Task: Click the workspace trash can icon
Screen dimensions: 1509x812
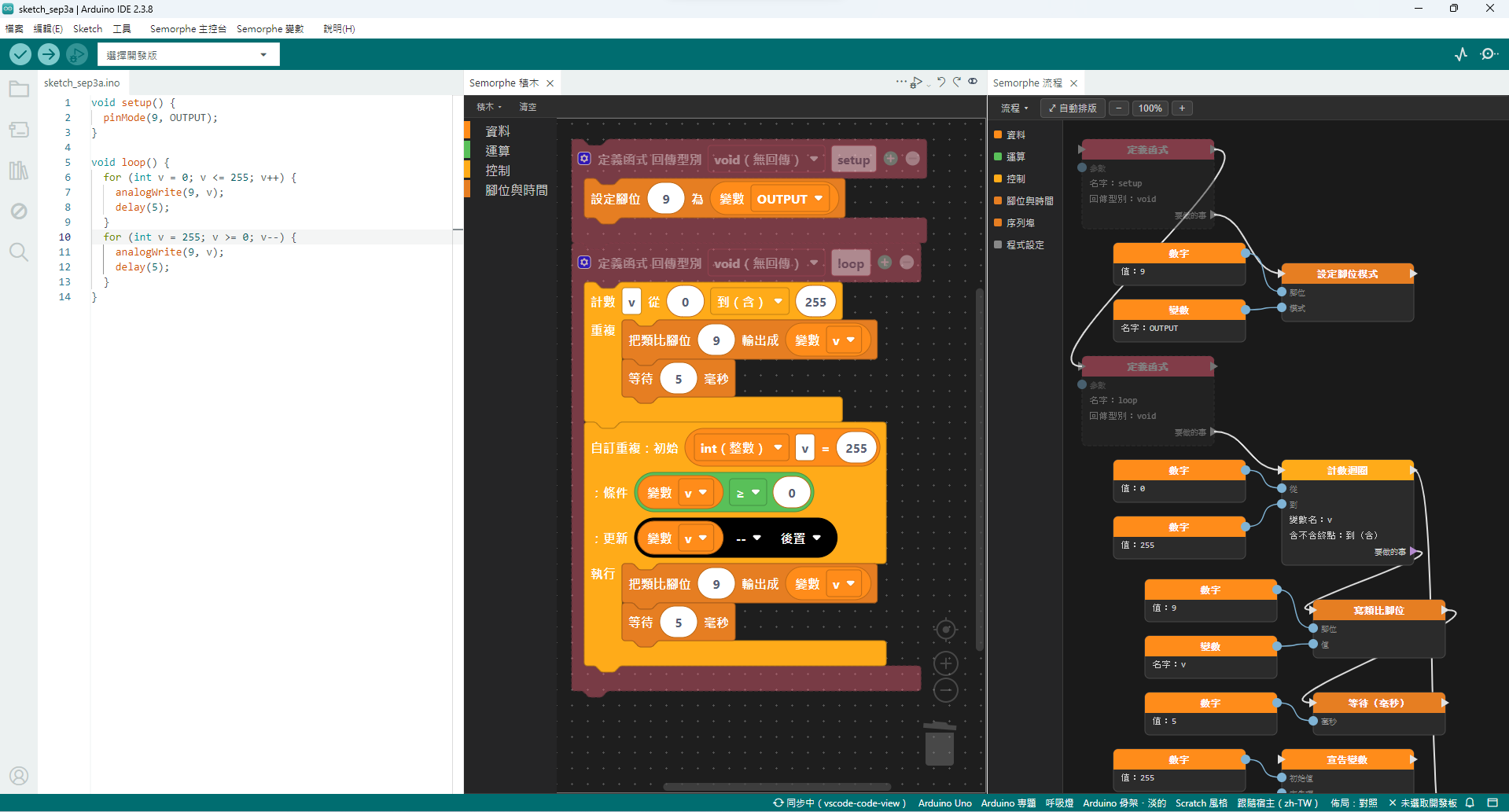Action: click(x=940, y=742)
